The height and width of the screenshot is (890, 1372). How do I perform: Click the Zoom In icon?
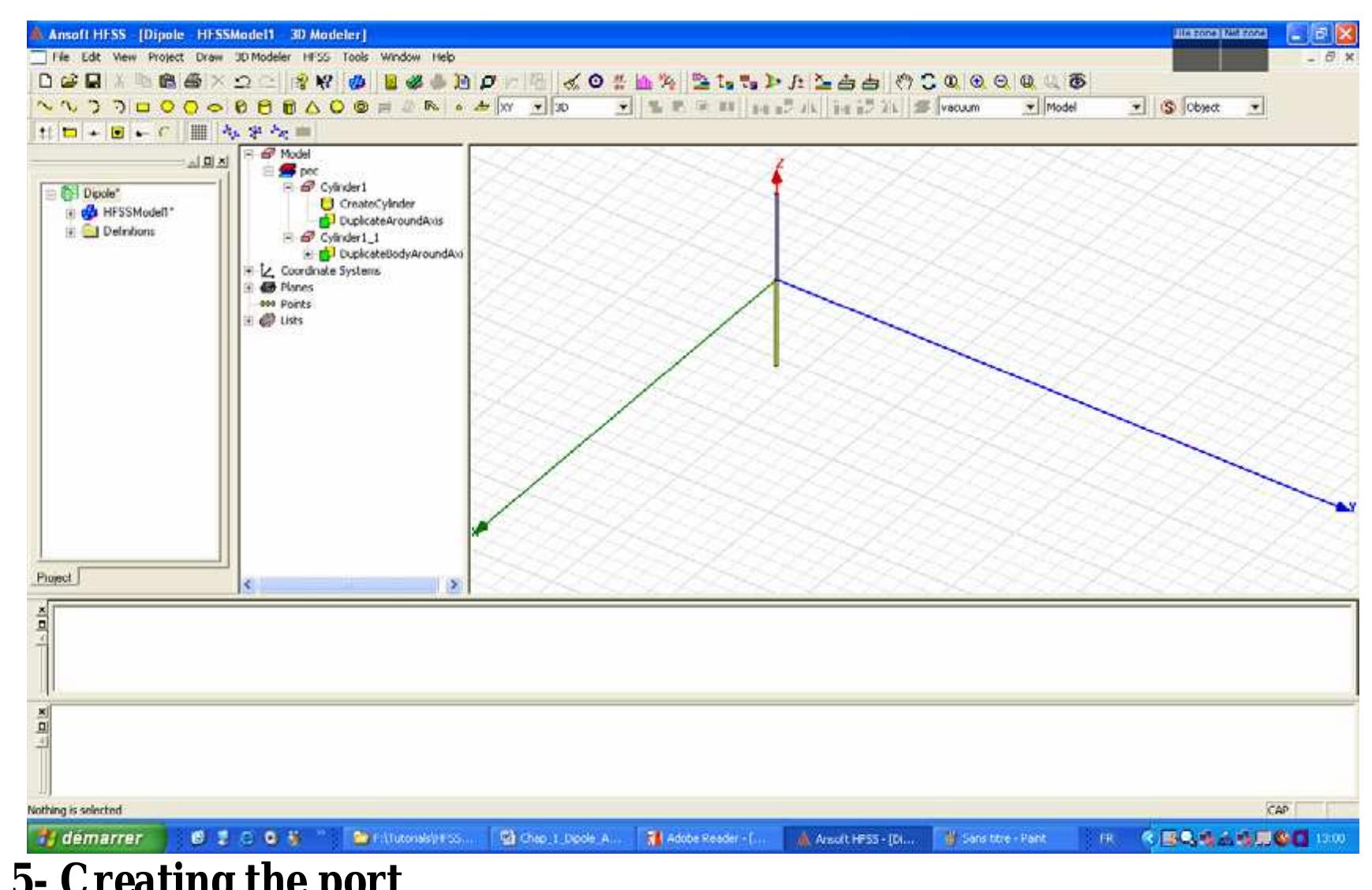[978, 80]
